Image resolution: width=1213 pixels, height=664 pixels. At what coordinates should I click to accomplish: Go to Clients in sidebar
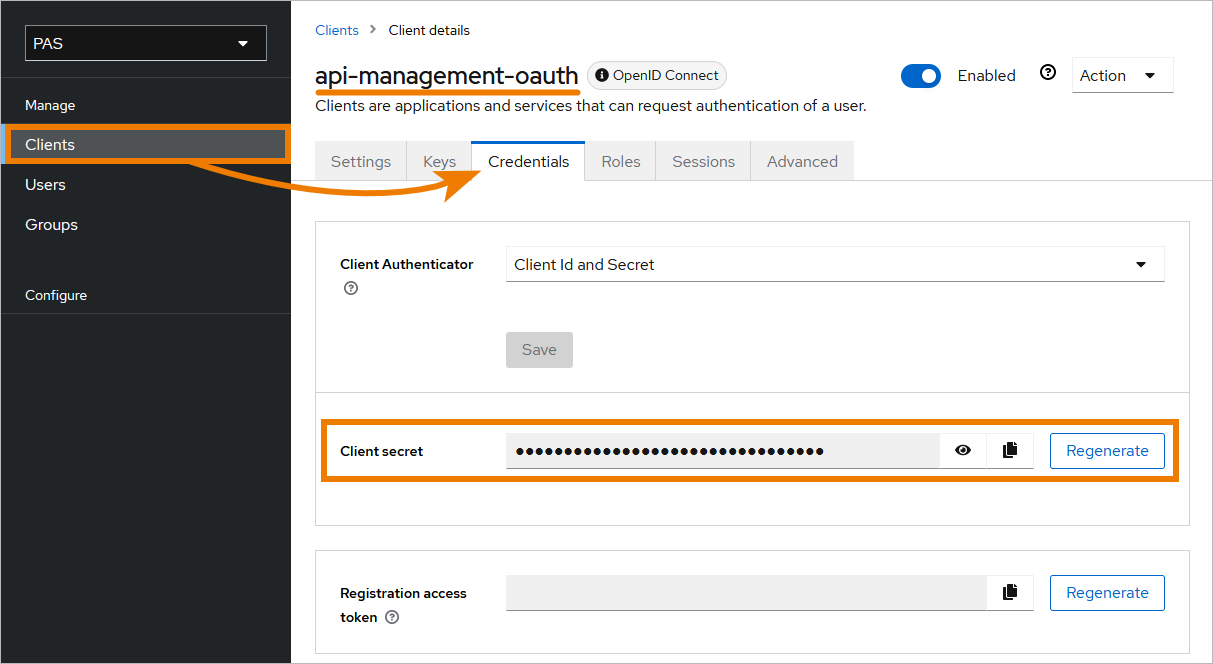pyautogui.click(x=146, y=144)
